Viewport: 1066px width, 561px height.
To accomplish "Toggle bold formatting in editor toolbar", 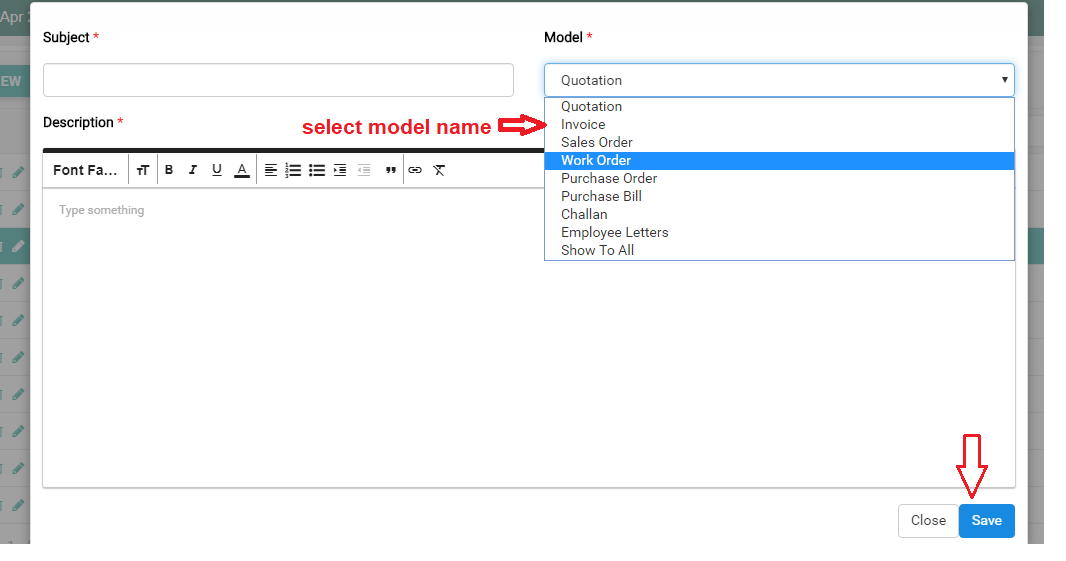I will [169, 170].
